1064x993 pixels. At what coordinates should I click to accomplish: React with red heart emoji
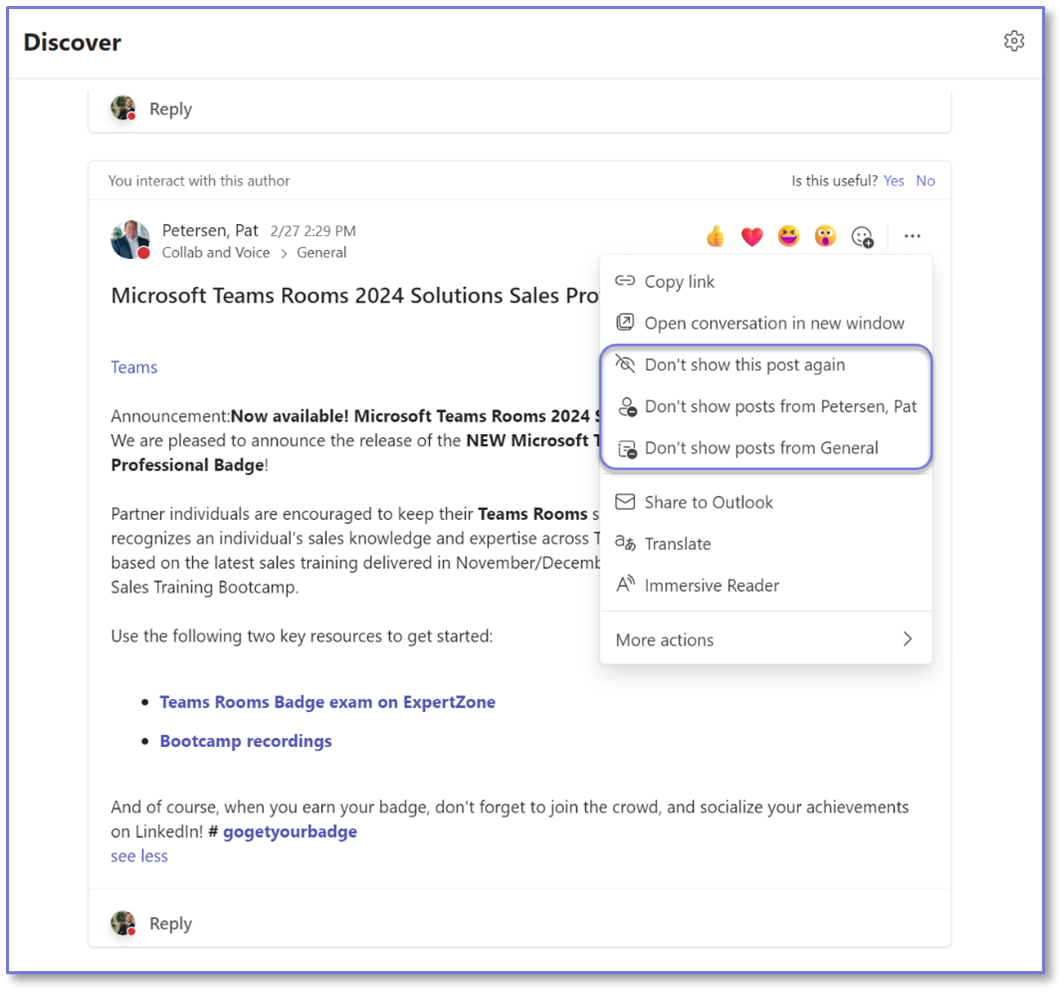(x=752, y=236)
